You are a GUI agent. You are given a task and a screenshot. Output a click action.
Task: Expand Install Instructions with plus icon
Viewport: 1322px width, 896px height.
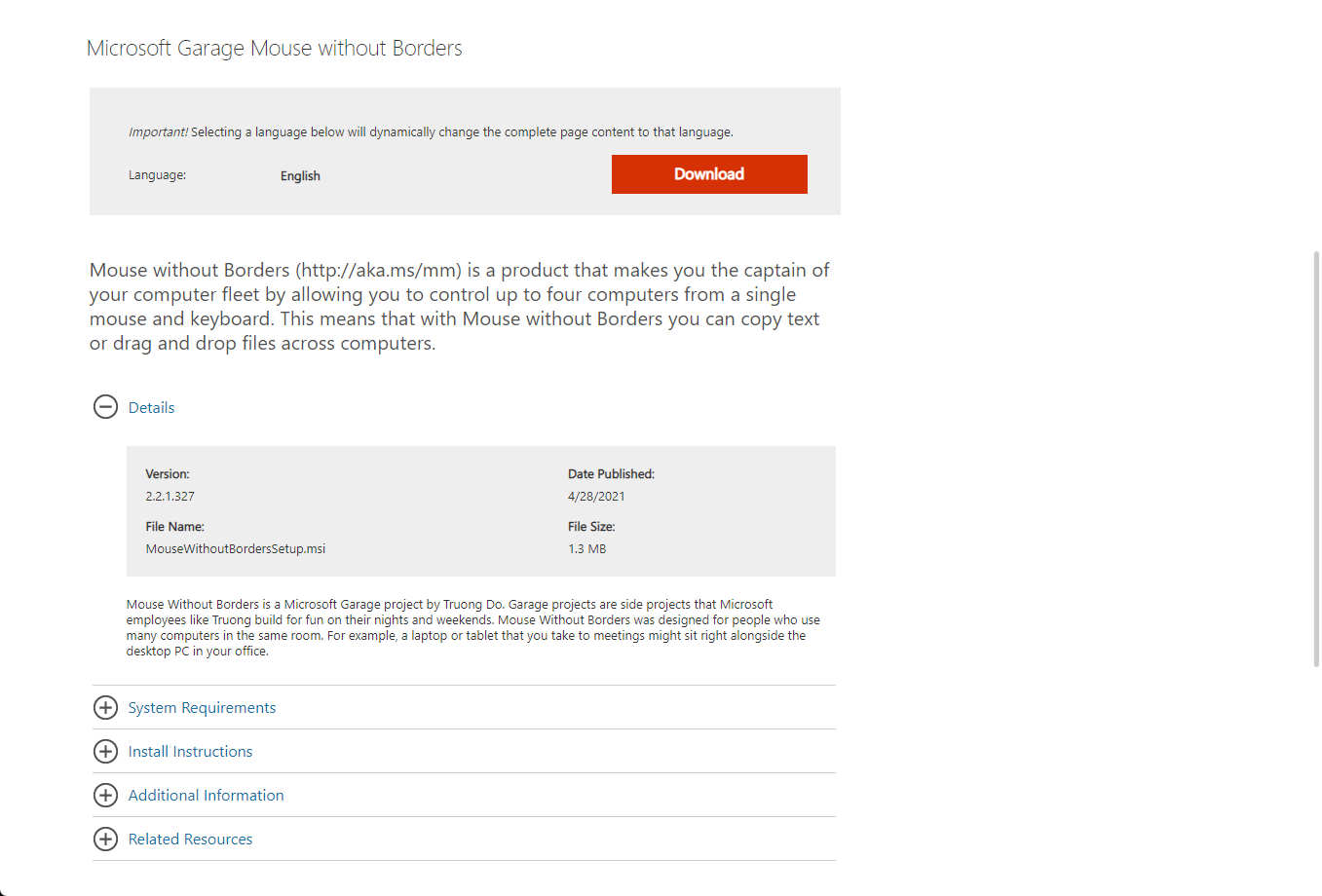[x=105, y=752]
